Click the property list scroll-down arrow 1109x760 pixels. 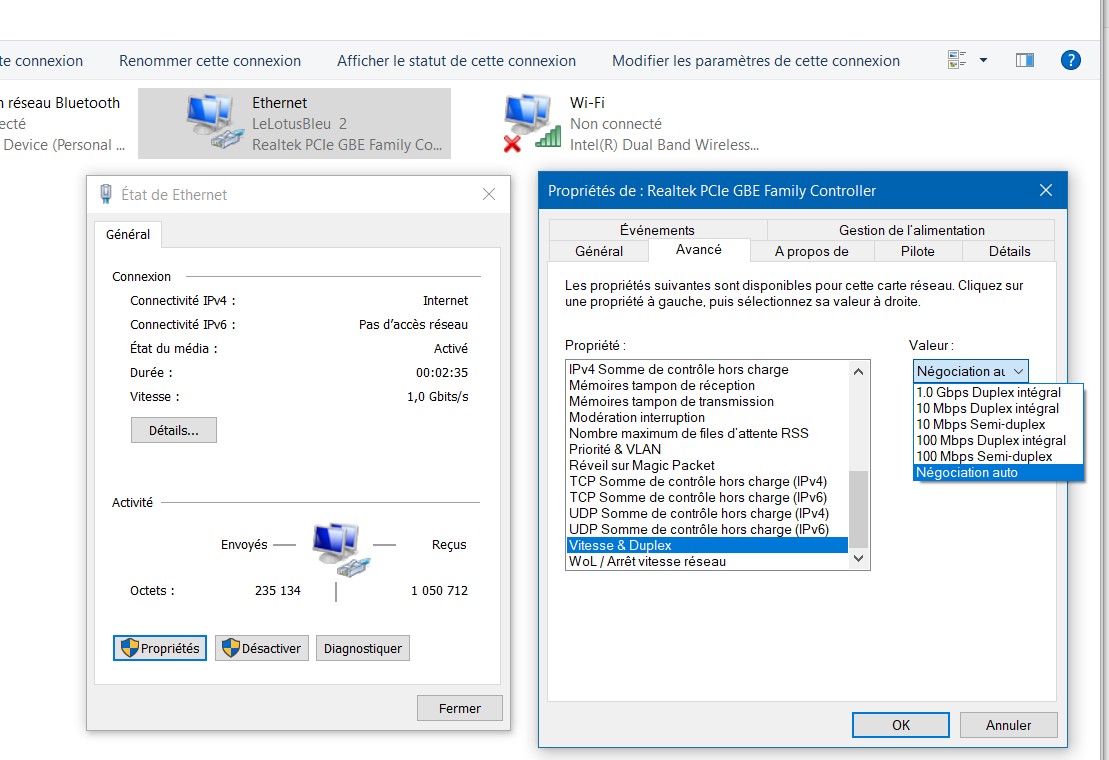(858, 559)
